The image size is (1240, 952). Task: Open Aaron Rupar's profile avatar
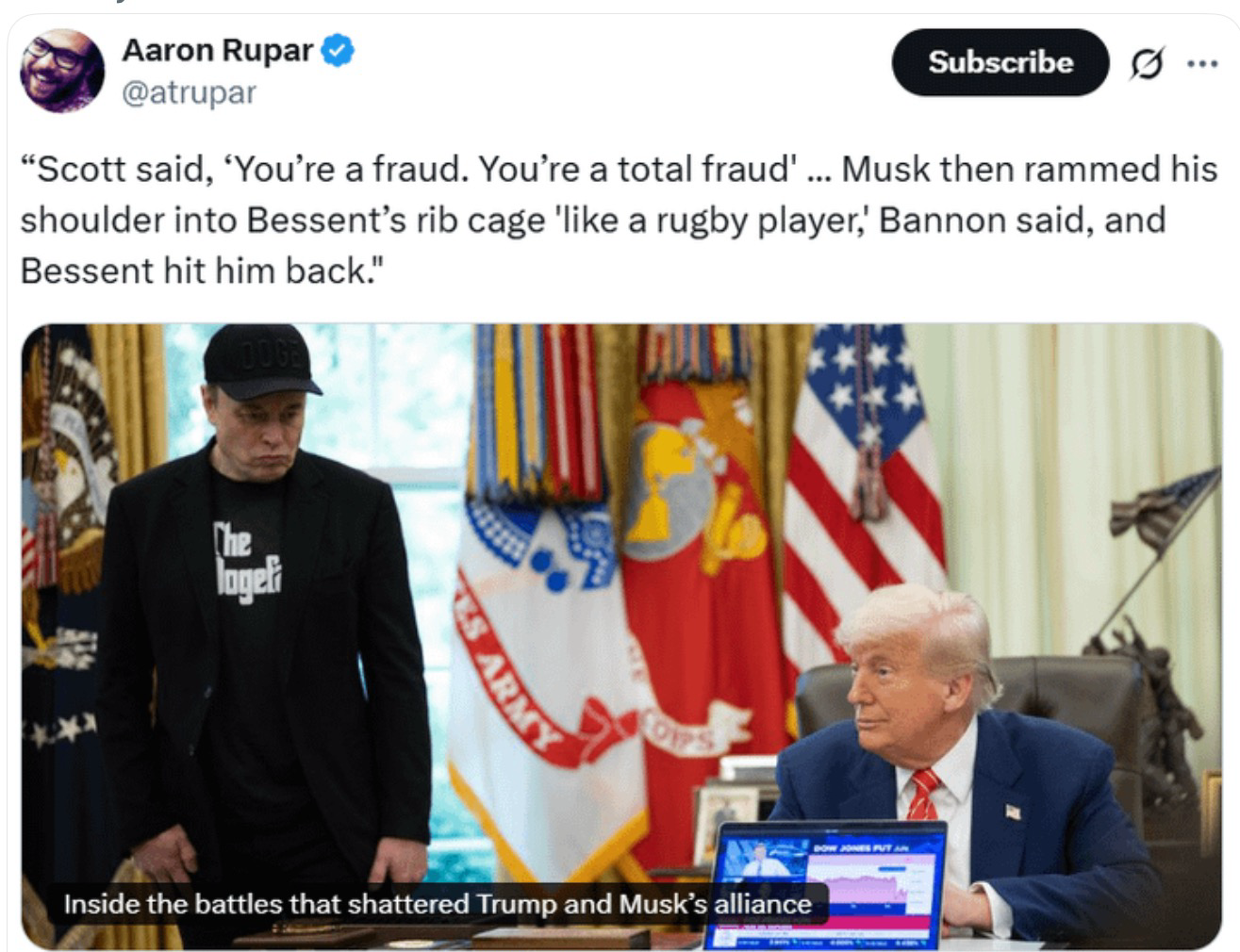coord(62,70)
